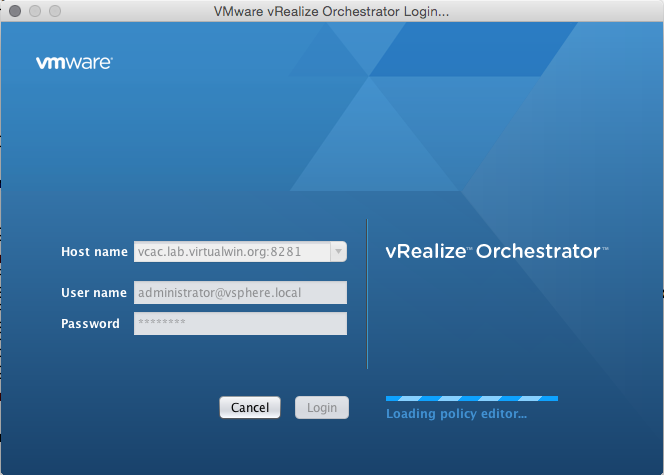Click the minimize window button

click(x=35, y=11)
